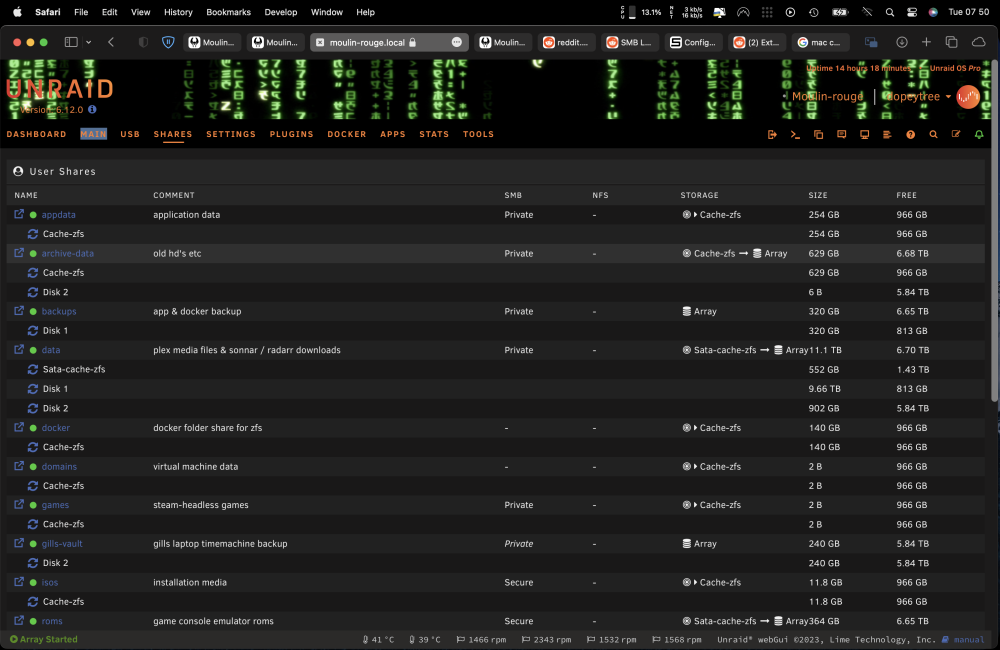Image resolution: width=1000 pixels, height=650 pixels.
Task: Click the version info icon next to 6.12.0
Action: 92,110
